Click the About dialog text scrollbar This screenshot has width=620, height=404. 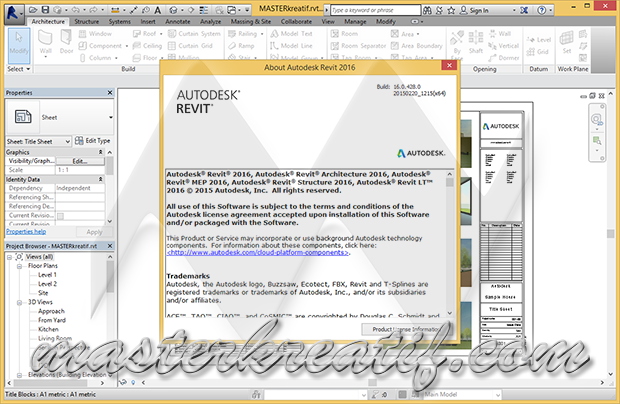(x=450, y=243)
